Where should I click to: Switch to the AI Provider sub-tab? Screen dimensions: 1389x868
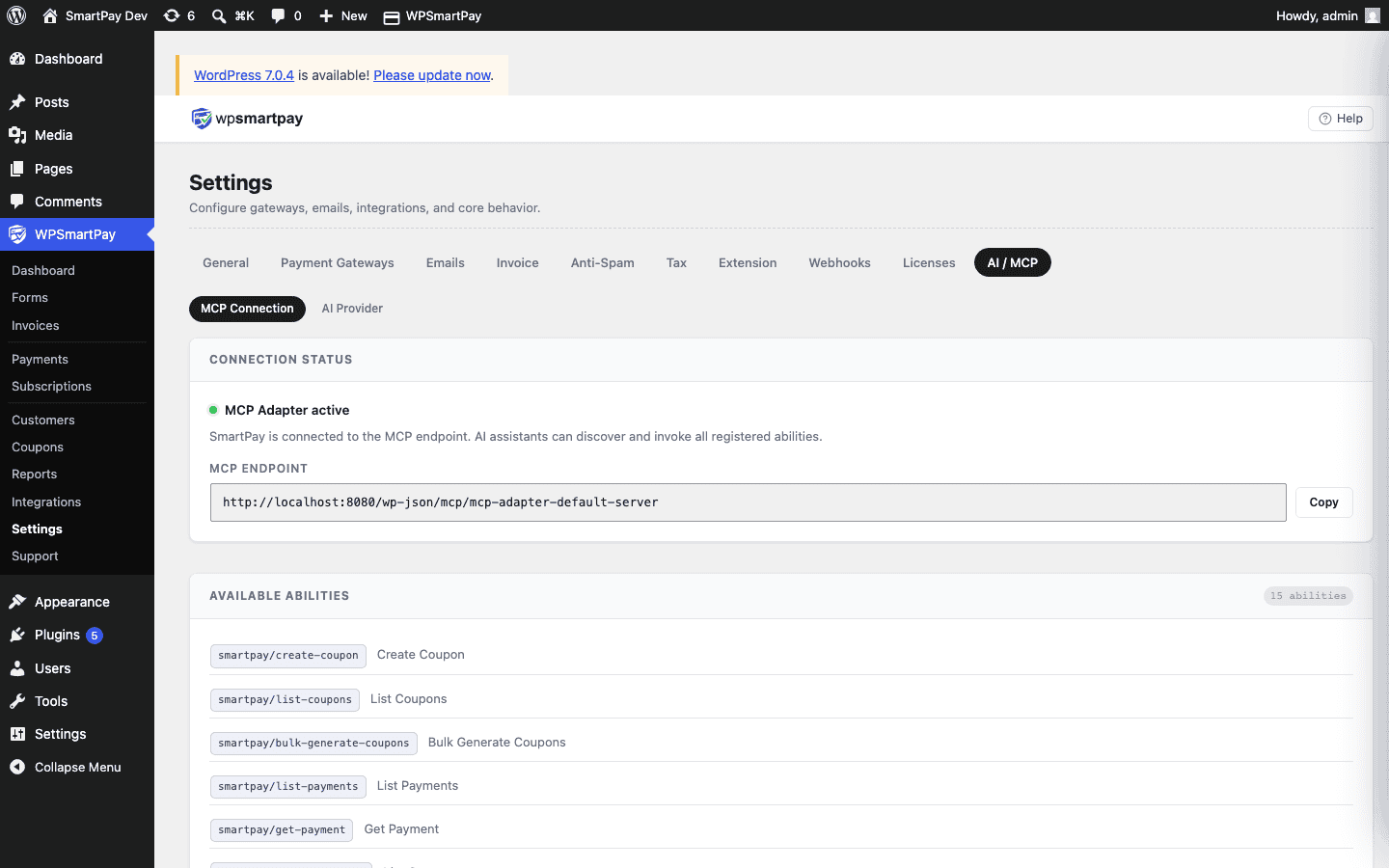[352, 309]
